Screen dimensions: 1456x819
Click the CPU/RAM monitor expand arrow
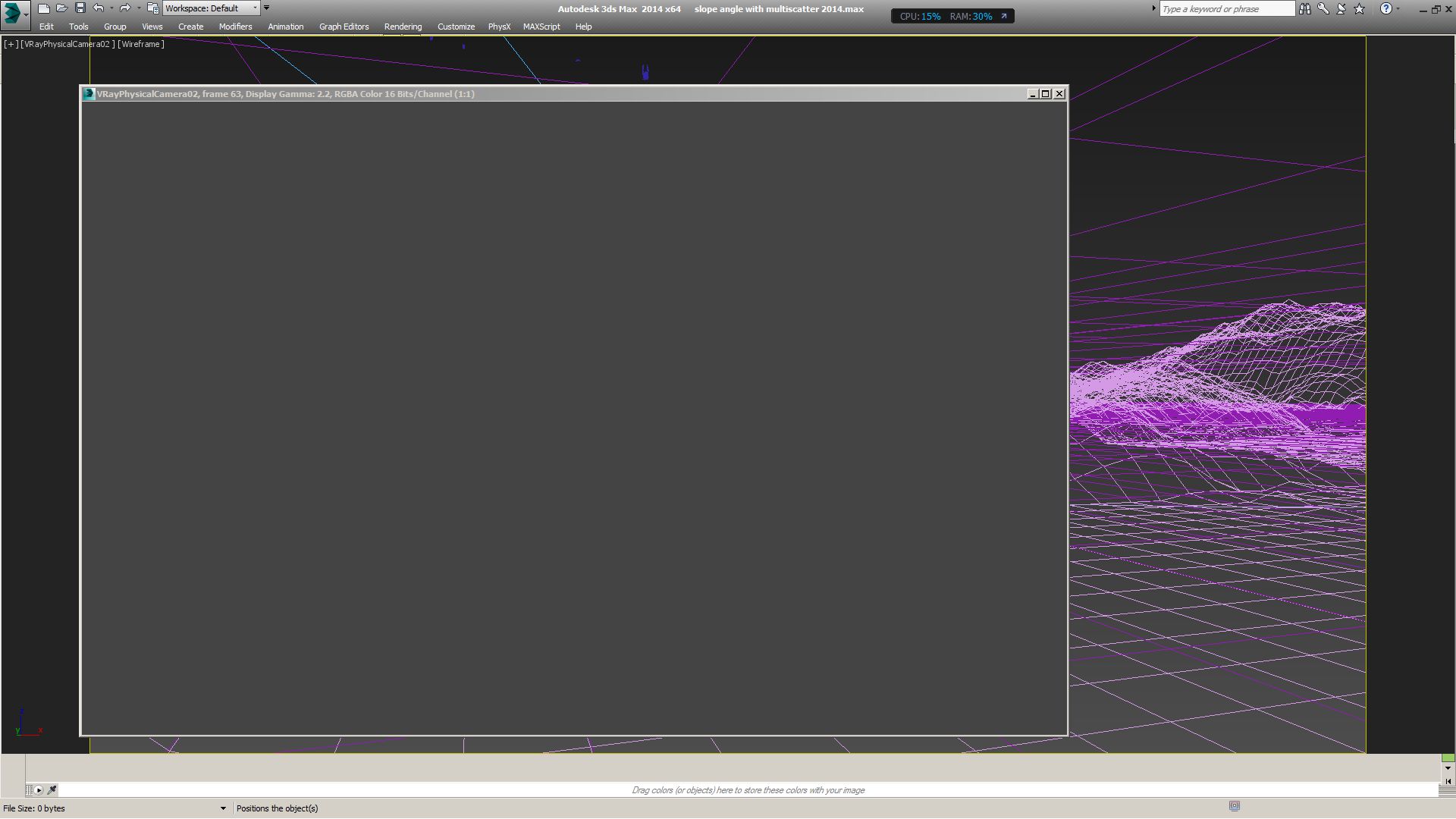(x=1004, y=16)
